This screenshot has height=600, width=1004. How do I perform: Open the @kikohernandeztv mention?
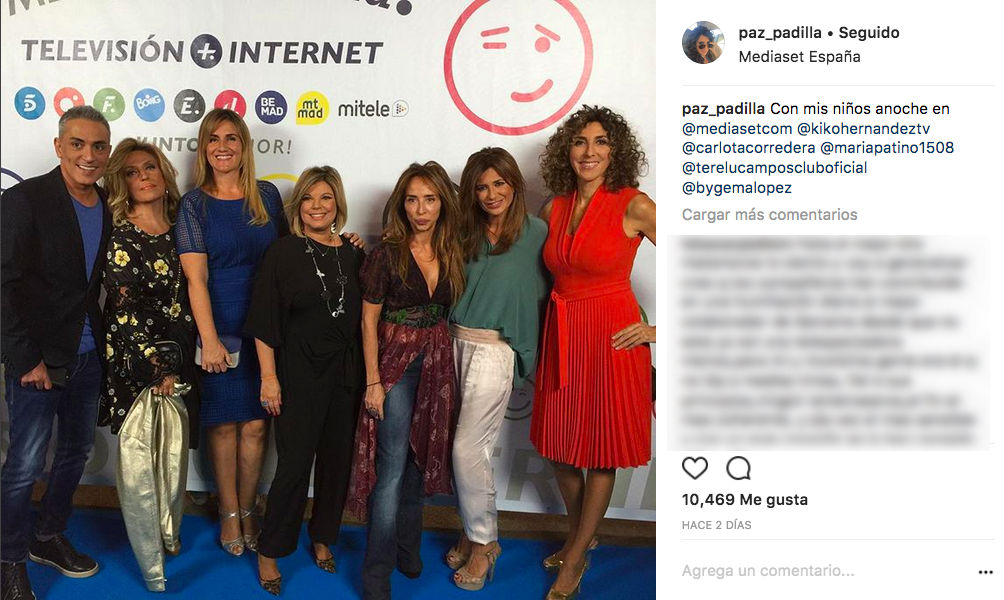(x=863, y=129)
